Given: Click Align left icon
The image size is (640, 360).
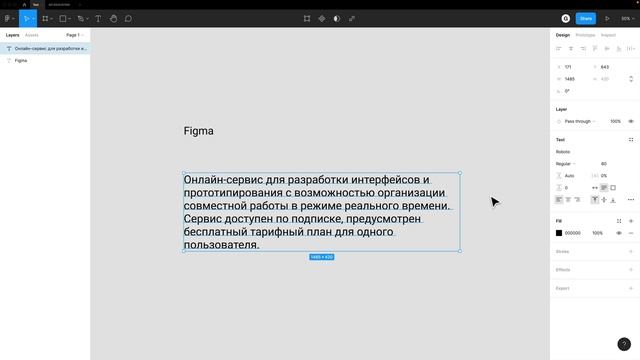Looking at the screenshot, I should click(x=559, y=49).
